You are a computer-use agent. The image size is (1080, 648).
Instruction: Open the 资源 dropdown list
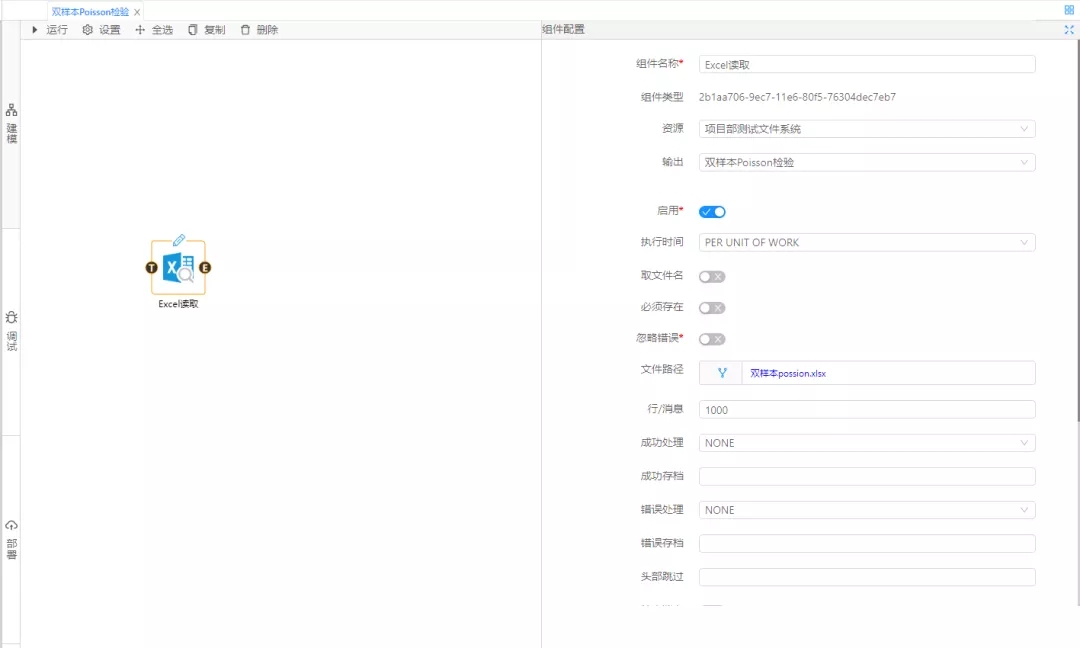(866, 129)
